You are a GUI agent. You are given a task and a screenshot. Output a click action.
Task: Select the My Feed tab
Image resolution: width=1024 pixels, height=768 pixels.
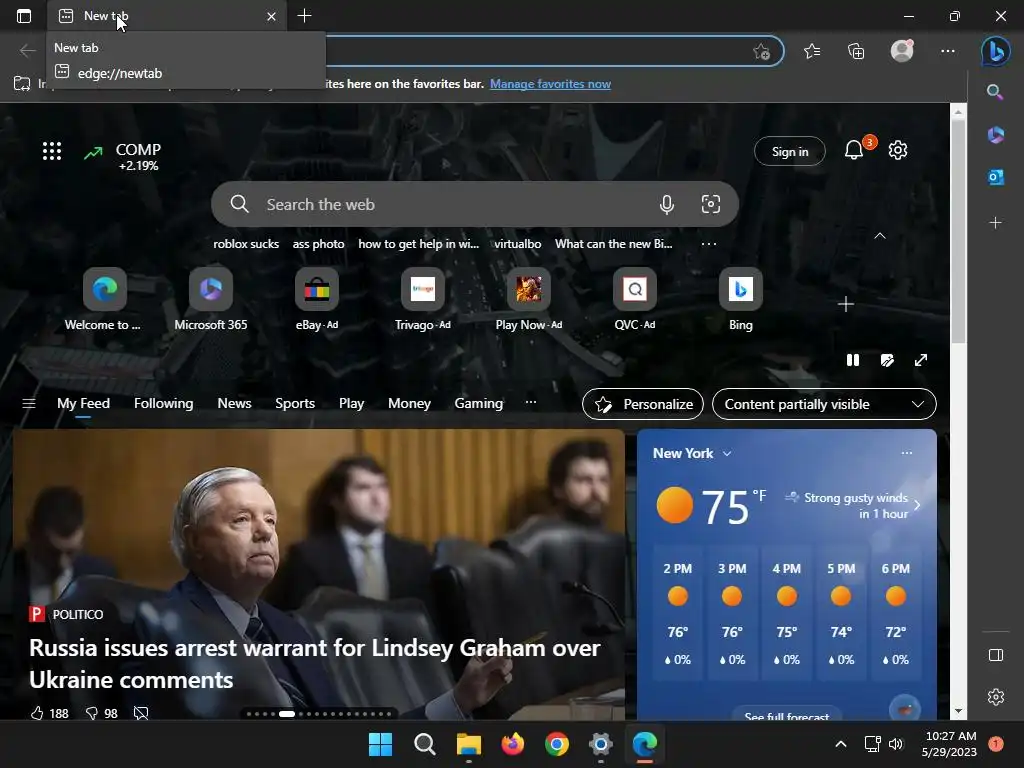tap(83, 404)
